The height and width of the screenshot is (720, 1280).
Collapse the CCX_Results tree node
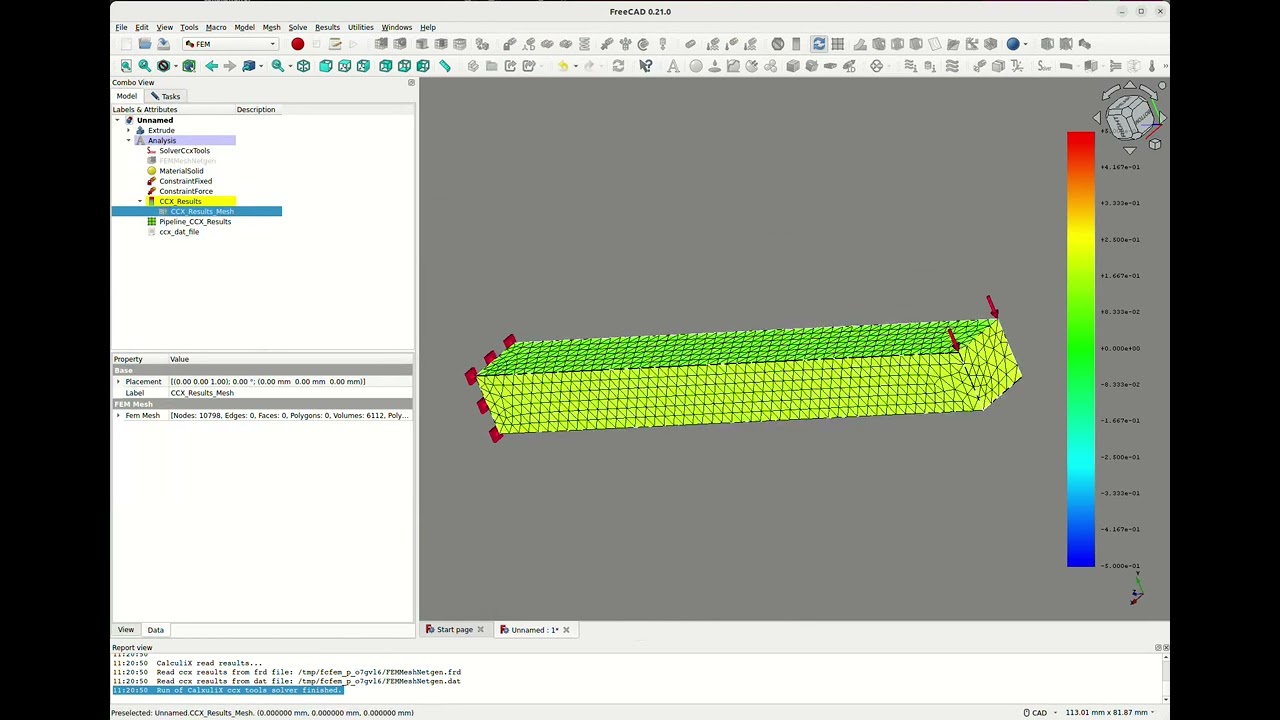(140, 201)
